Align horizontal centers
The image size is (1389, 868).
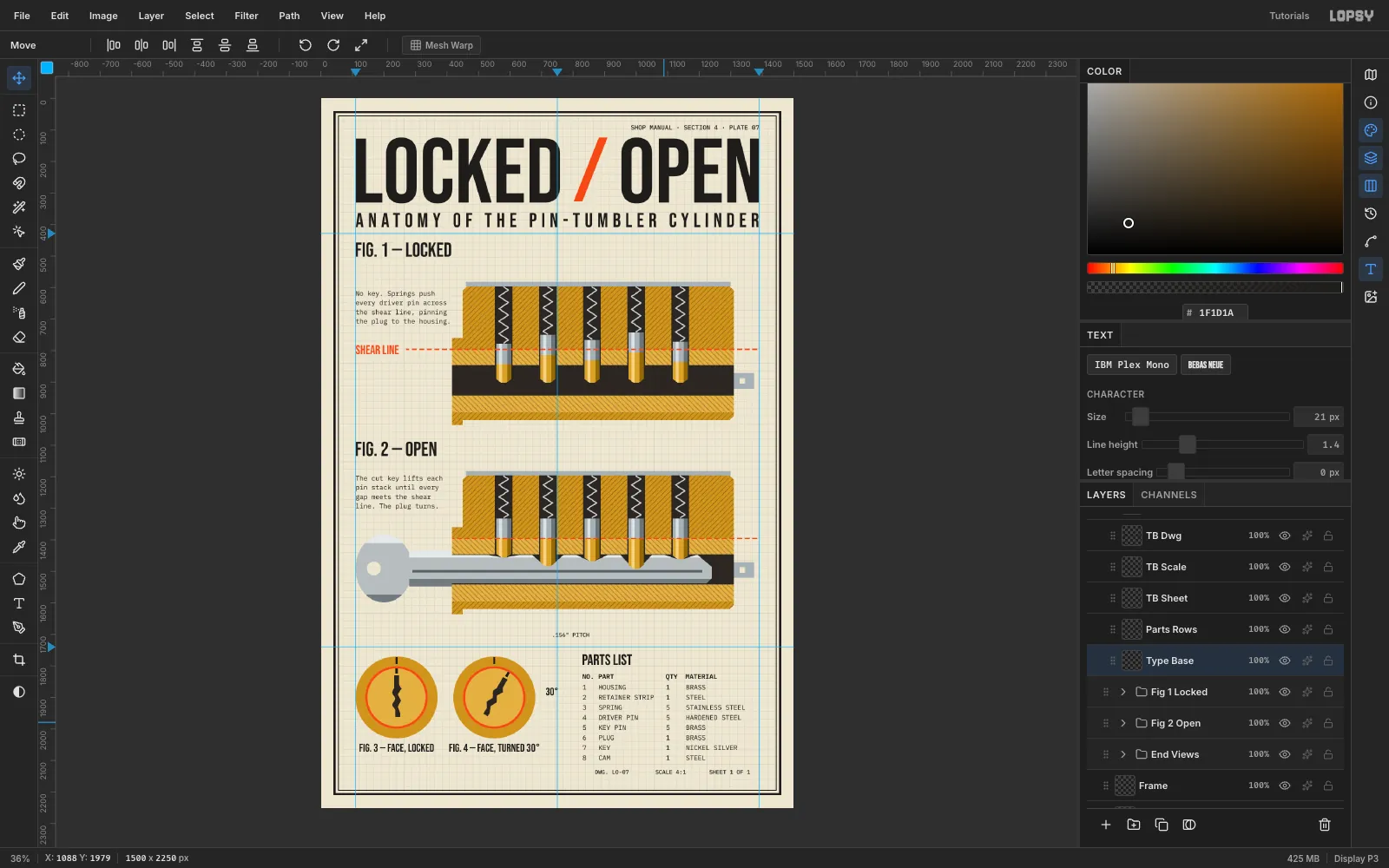tap(142, 45)
